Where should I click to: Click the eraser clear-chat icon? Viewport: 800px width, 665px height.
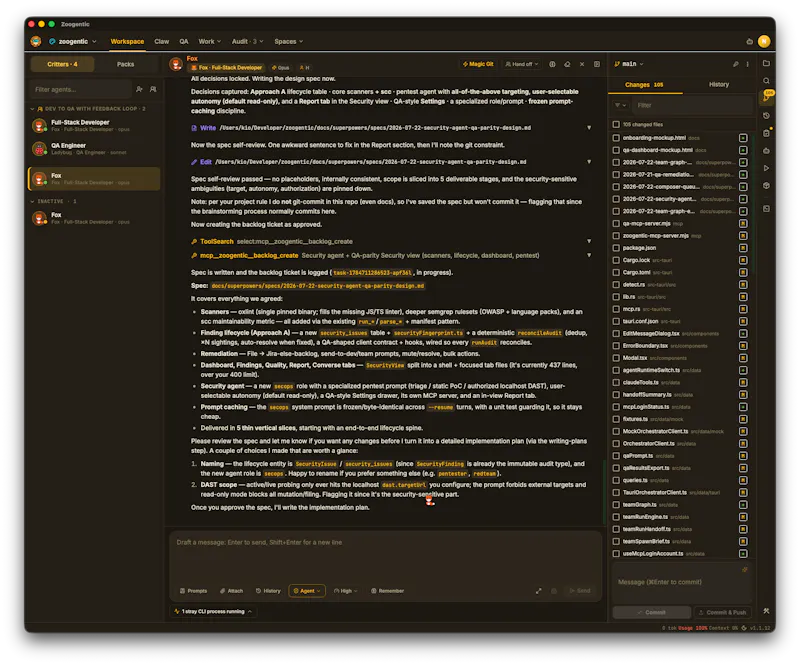coord(567,64)
